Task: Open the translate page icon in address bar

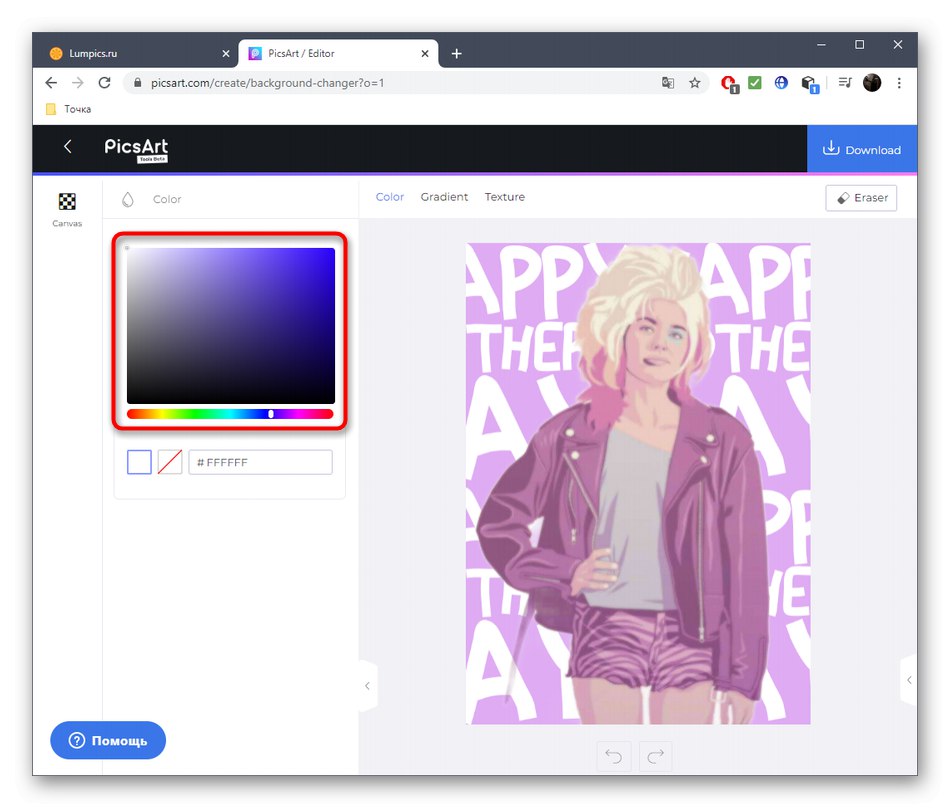Action: point(668,83)
